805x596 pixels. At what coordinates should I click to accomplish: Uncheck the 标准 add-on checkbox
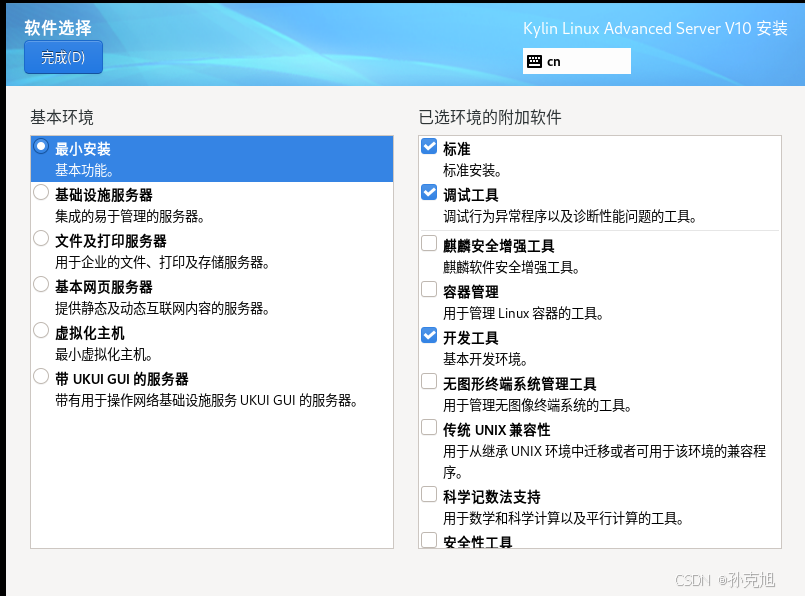tap(429, 146)
